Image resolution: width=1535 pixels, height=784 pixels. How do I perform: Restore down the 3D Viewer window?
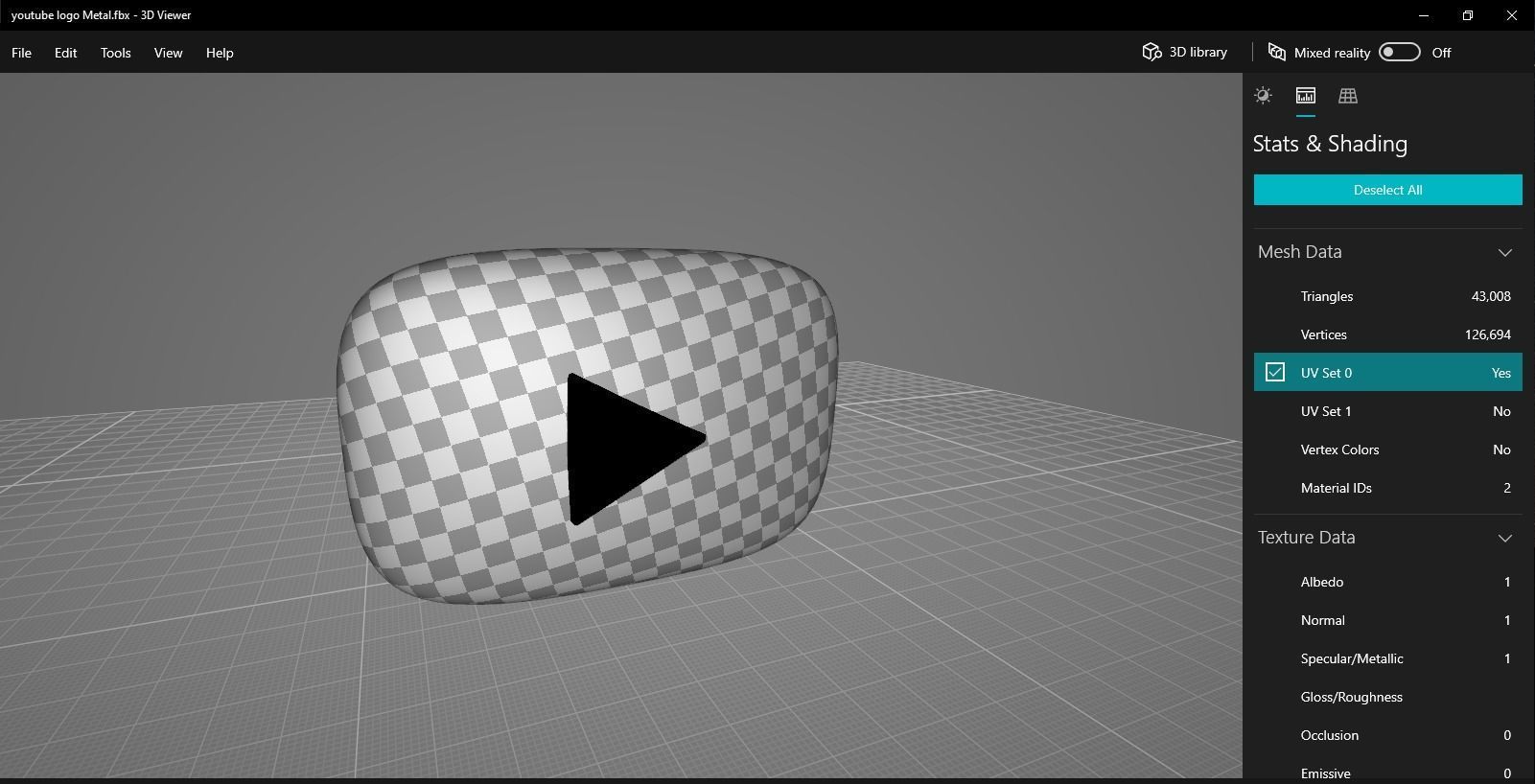(x=1468, y=15)
